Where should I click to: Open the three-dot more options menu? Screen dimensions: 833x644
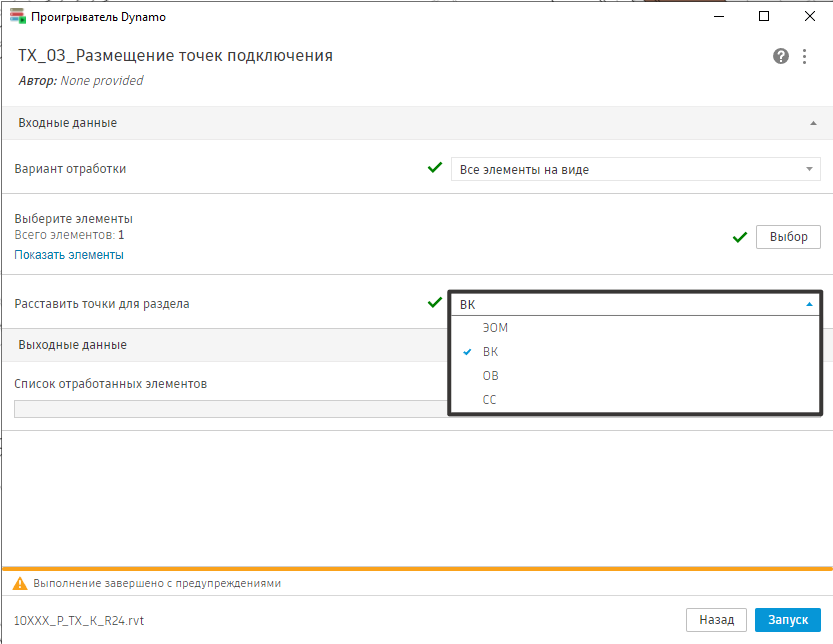[804, 56]
